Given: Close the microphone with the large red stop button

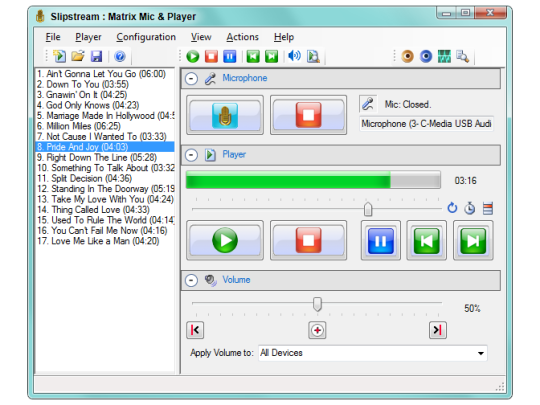Looking at the screenshot, I should (308, 115).
